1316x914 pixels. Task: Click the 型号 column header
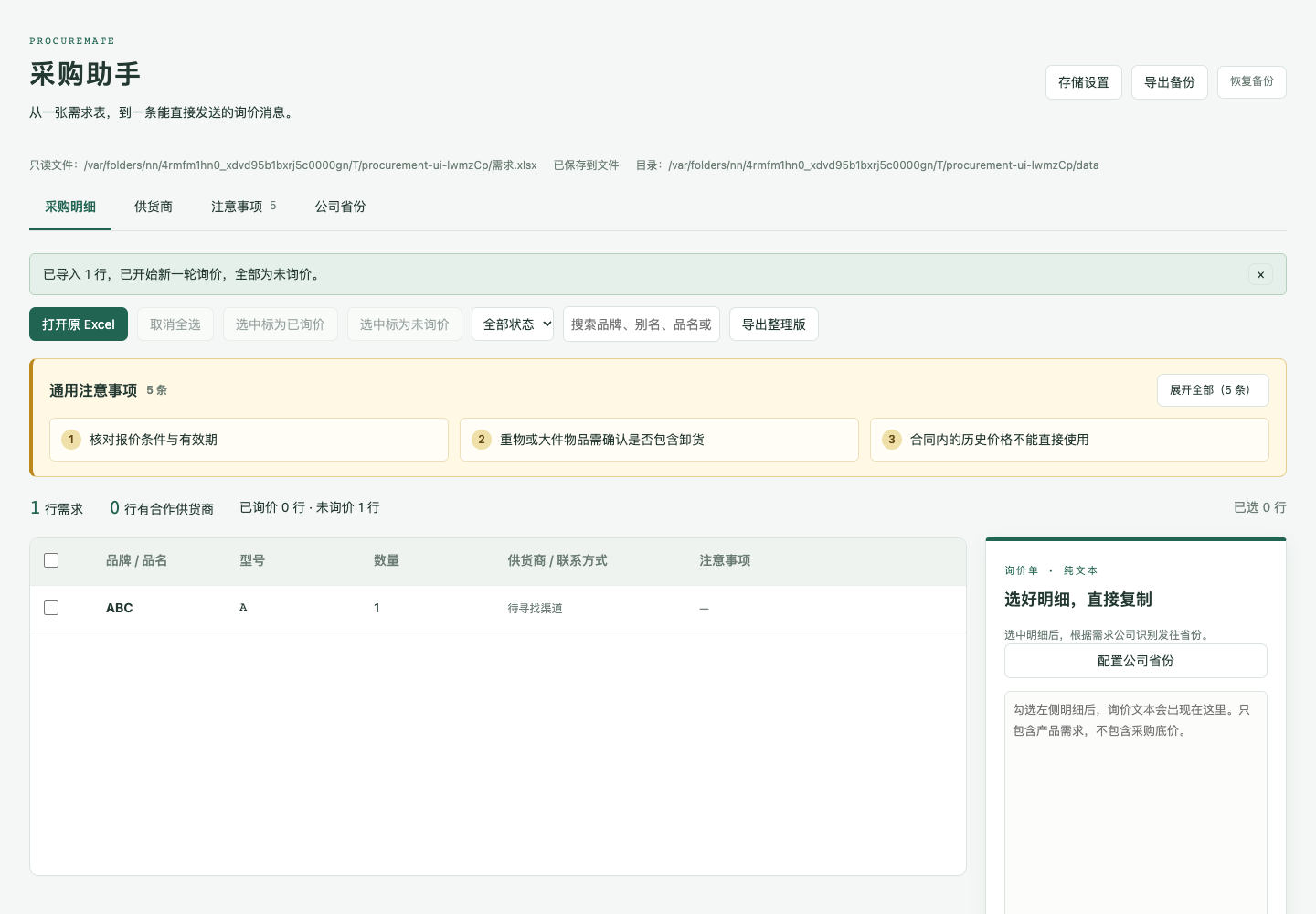(252, 560)
